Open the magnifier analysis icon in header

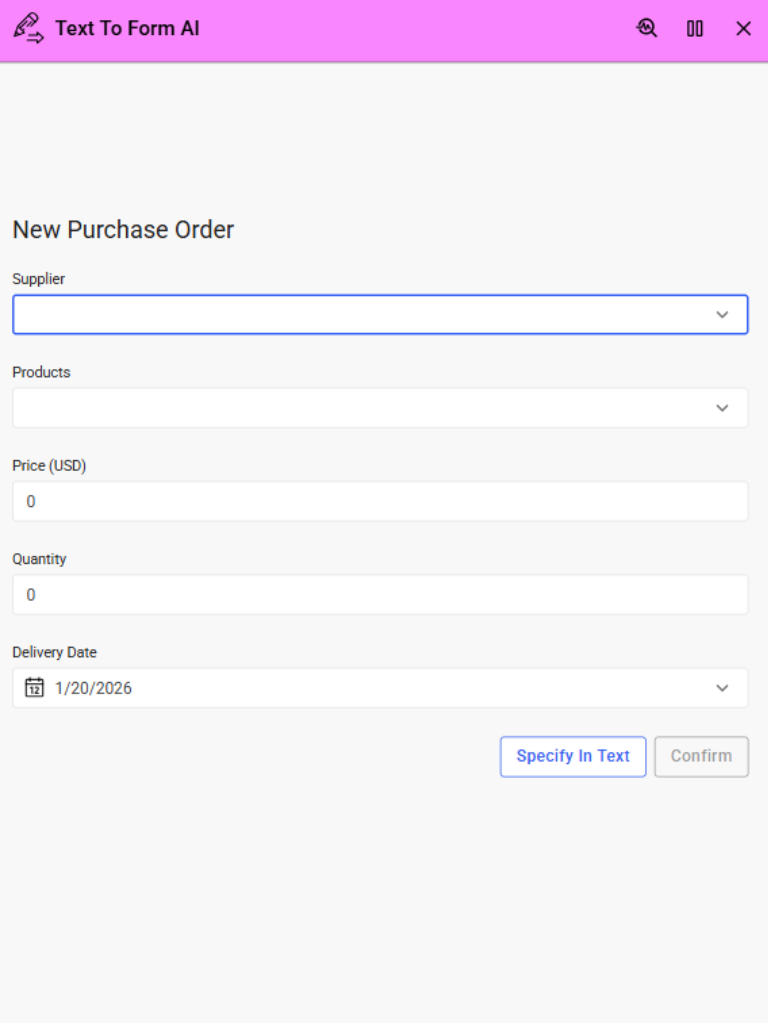click(x=647, y=28)
